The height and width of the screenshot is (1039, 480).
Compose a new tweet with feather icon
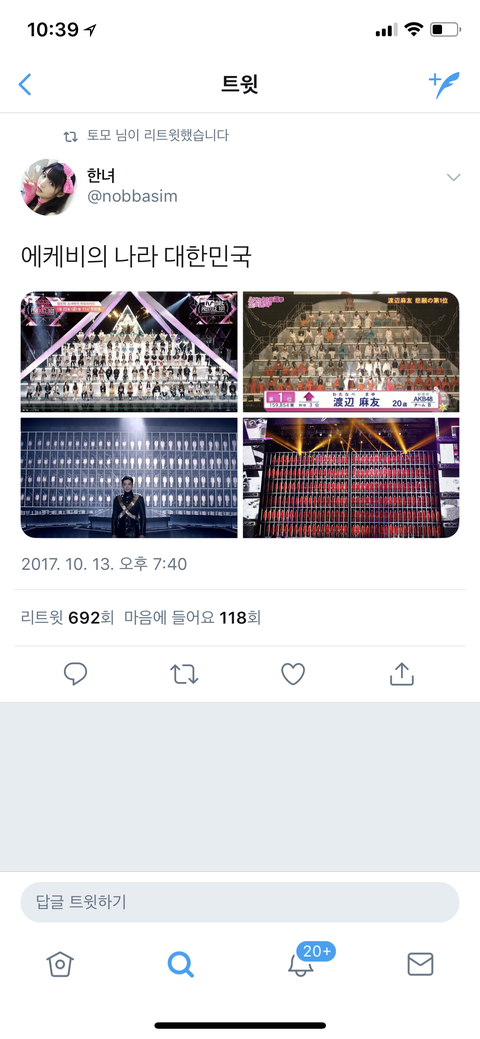[x=444, y=85]
